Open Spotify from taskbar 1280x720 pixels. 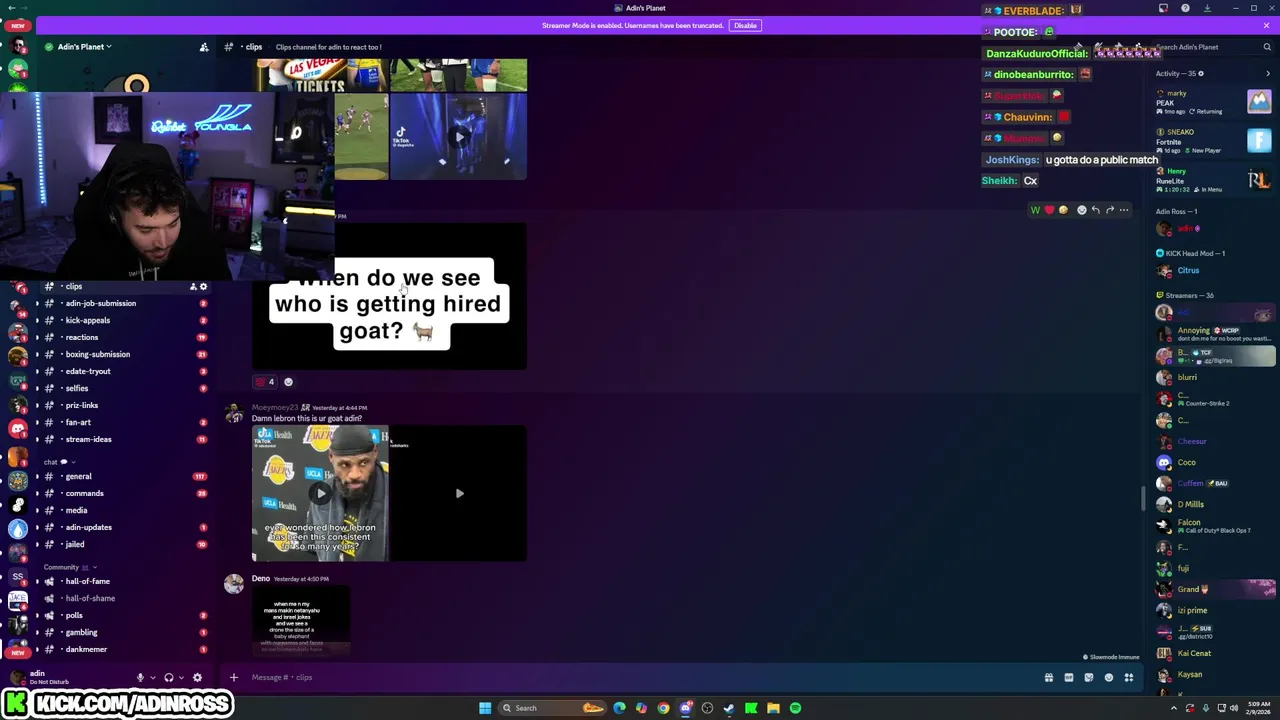click(795, 708)
